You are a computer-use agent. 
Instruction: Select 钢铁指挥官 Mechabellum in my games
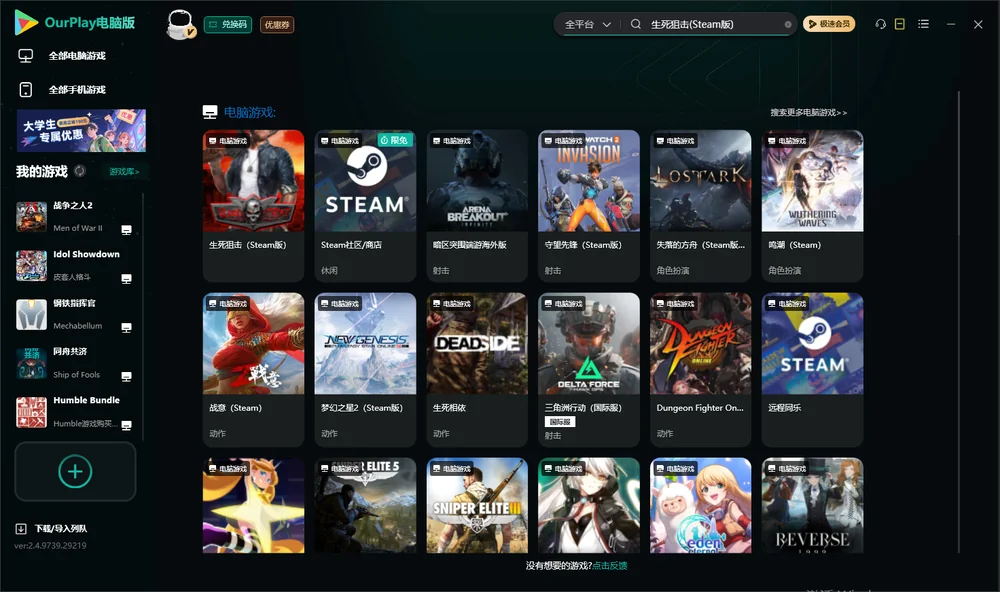[x=75, y=314]
